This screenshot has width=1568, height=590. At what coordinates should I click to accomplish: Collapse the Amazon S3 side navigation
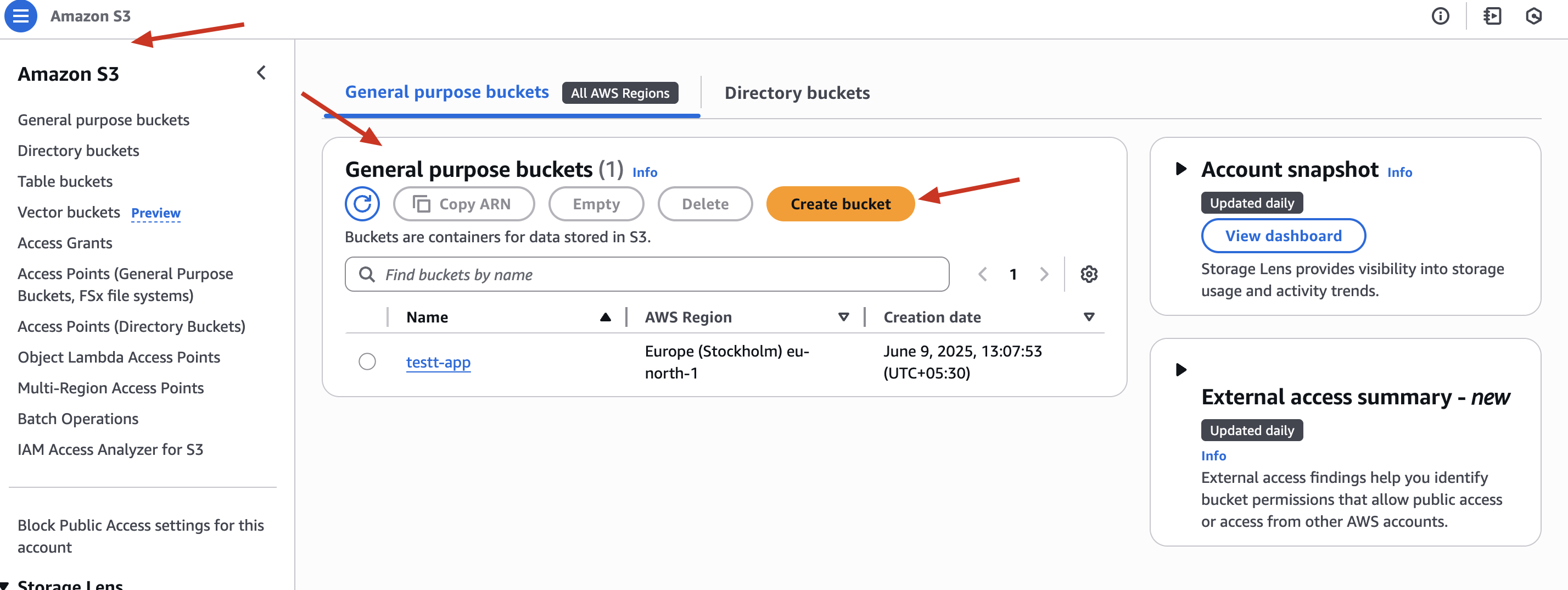(x=261, y=73)
